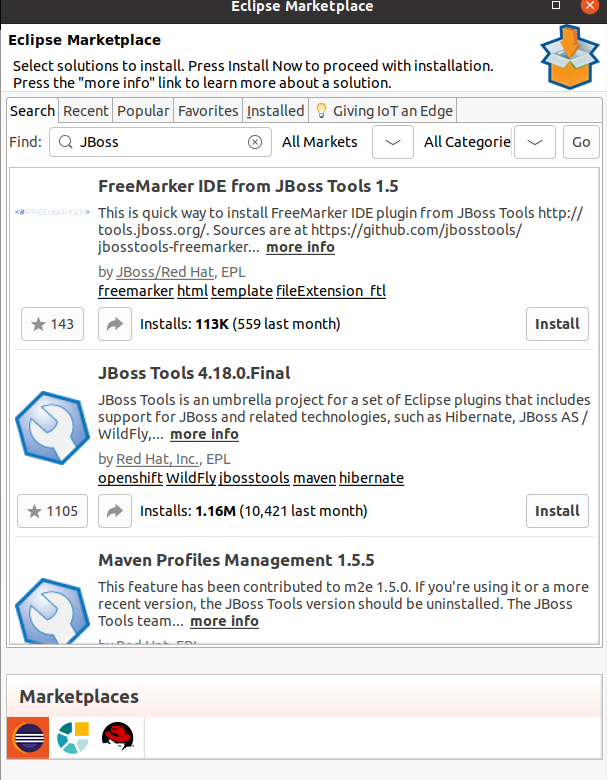Follow the hibernate tag link
607x780 pixels.
(x=371, y=478)
